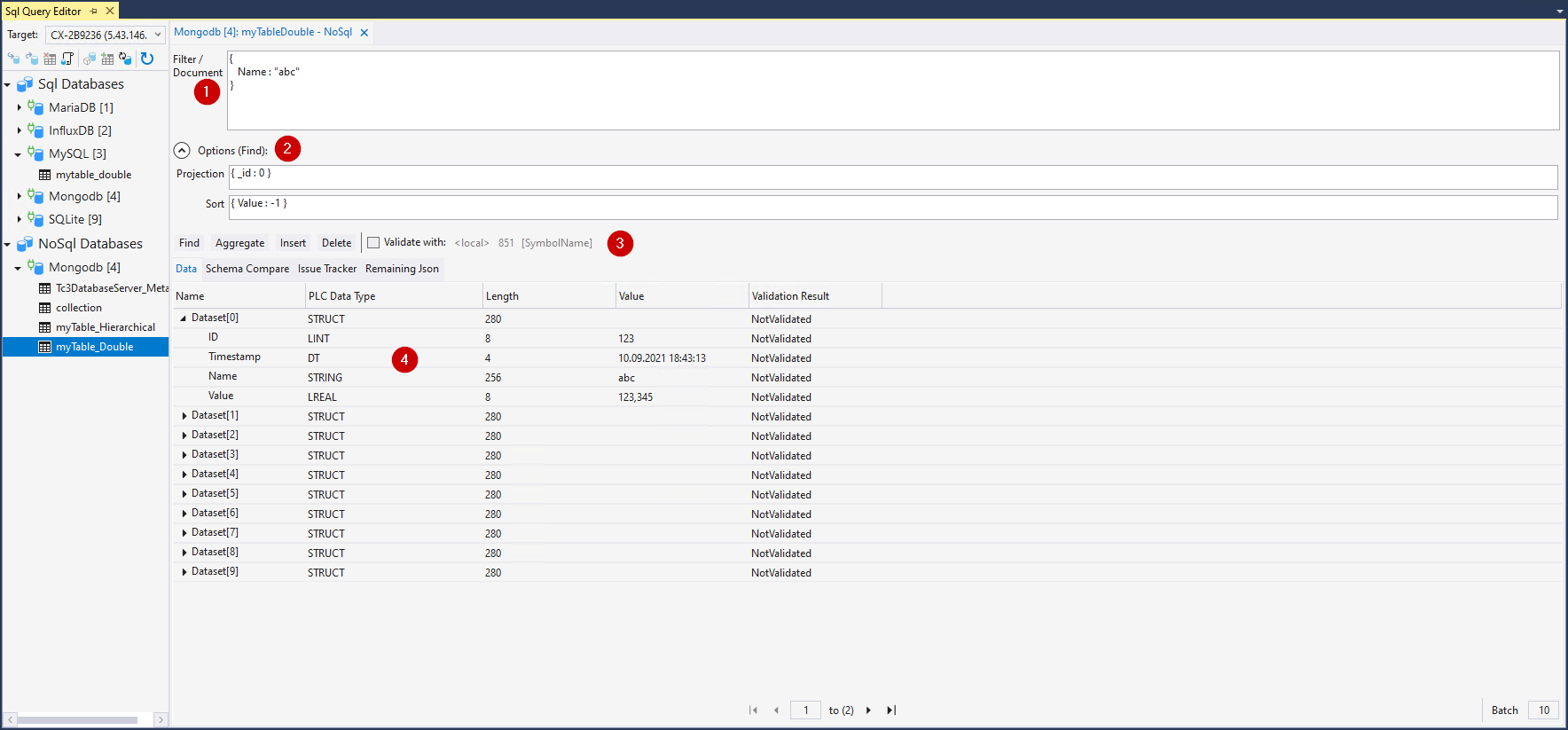Viewport: 1568px width, 730px height.
Task: Expand the SQLite [9] node
Action: coord(19,219)
